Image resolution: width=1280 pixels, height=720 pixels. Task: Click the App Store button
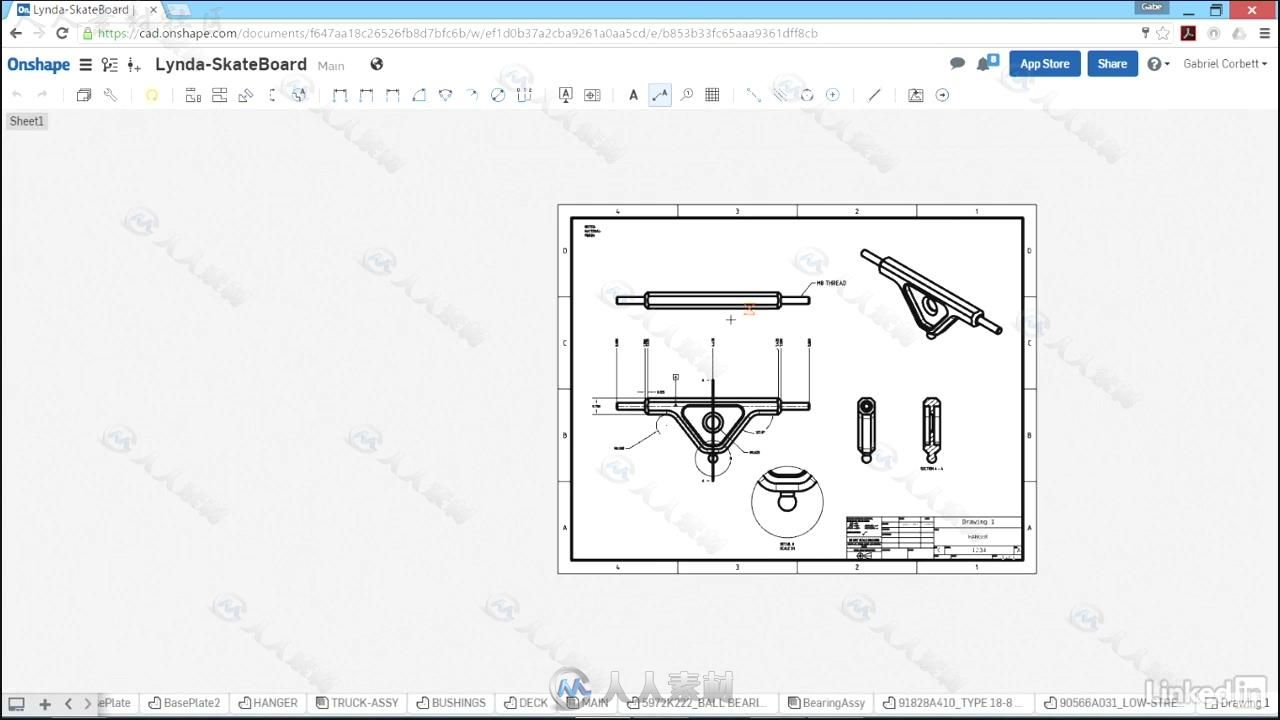[x=1045, y=64]
